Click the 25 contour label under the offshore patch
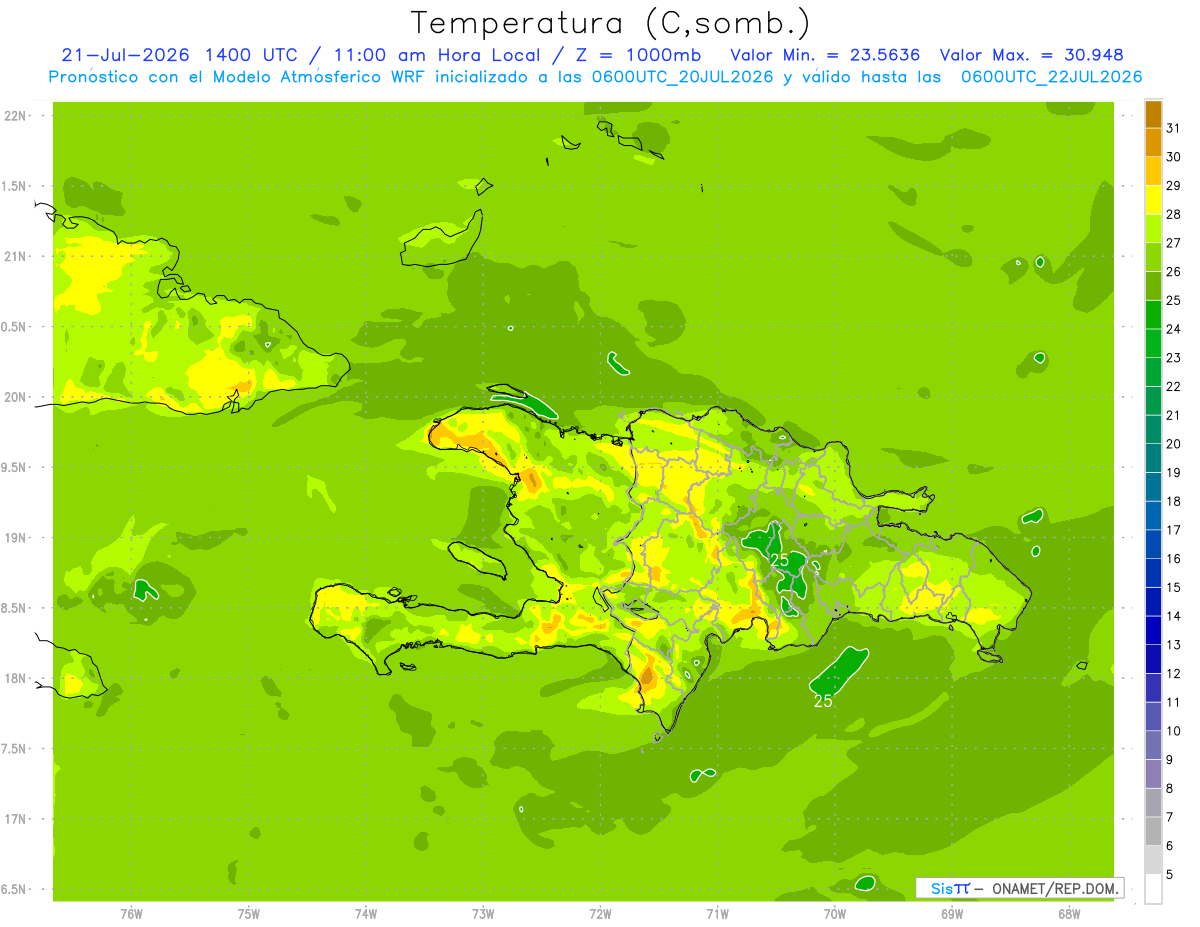The image size is (1200, 927). (x=823, y=702)
